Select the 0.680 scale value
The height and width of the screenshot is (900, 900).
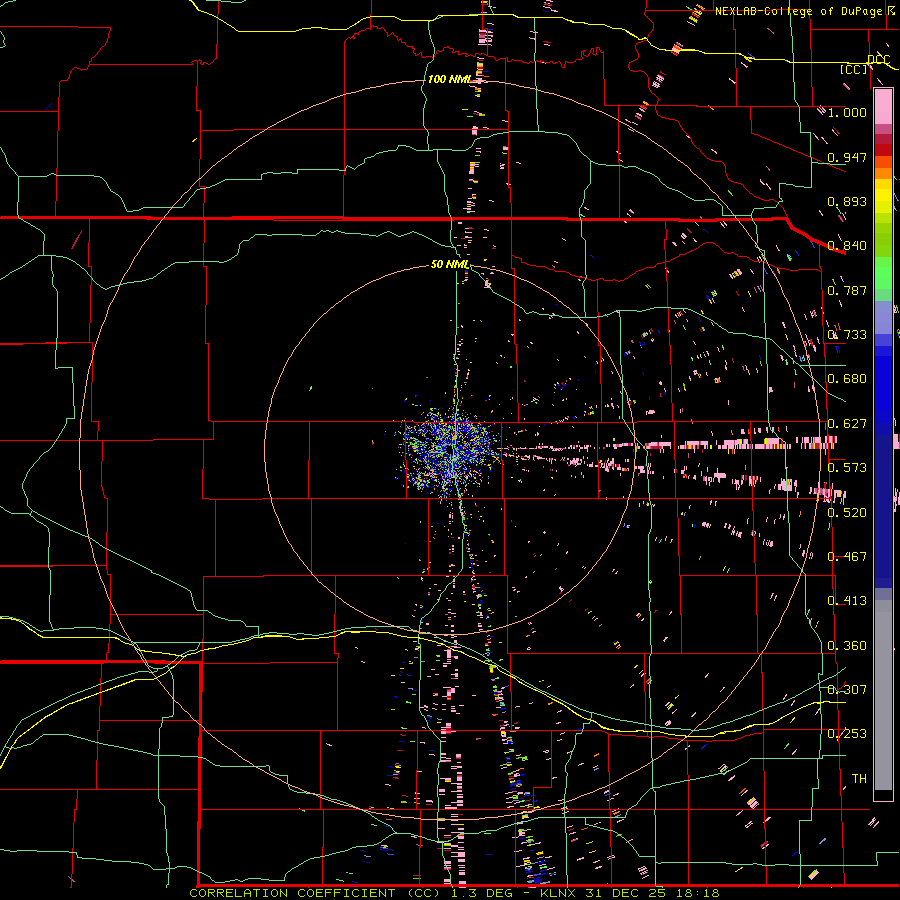click(x=847, y=379)
